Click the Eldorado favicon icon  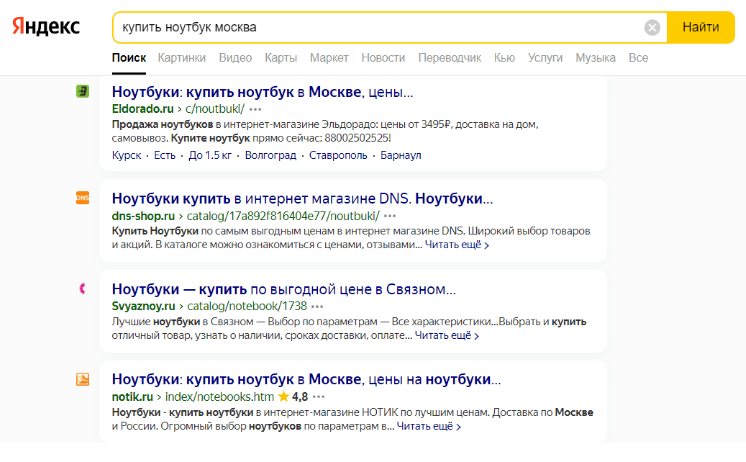coord(83,92)
